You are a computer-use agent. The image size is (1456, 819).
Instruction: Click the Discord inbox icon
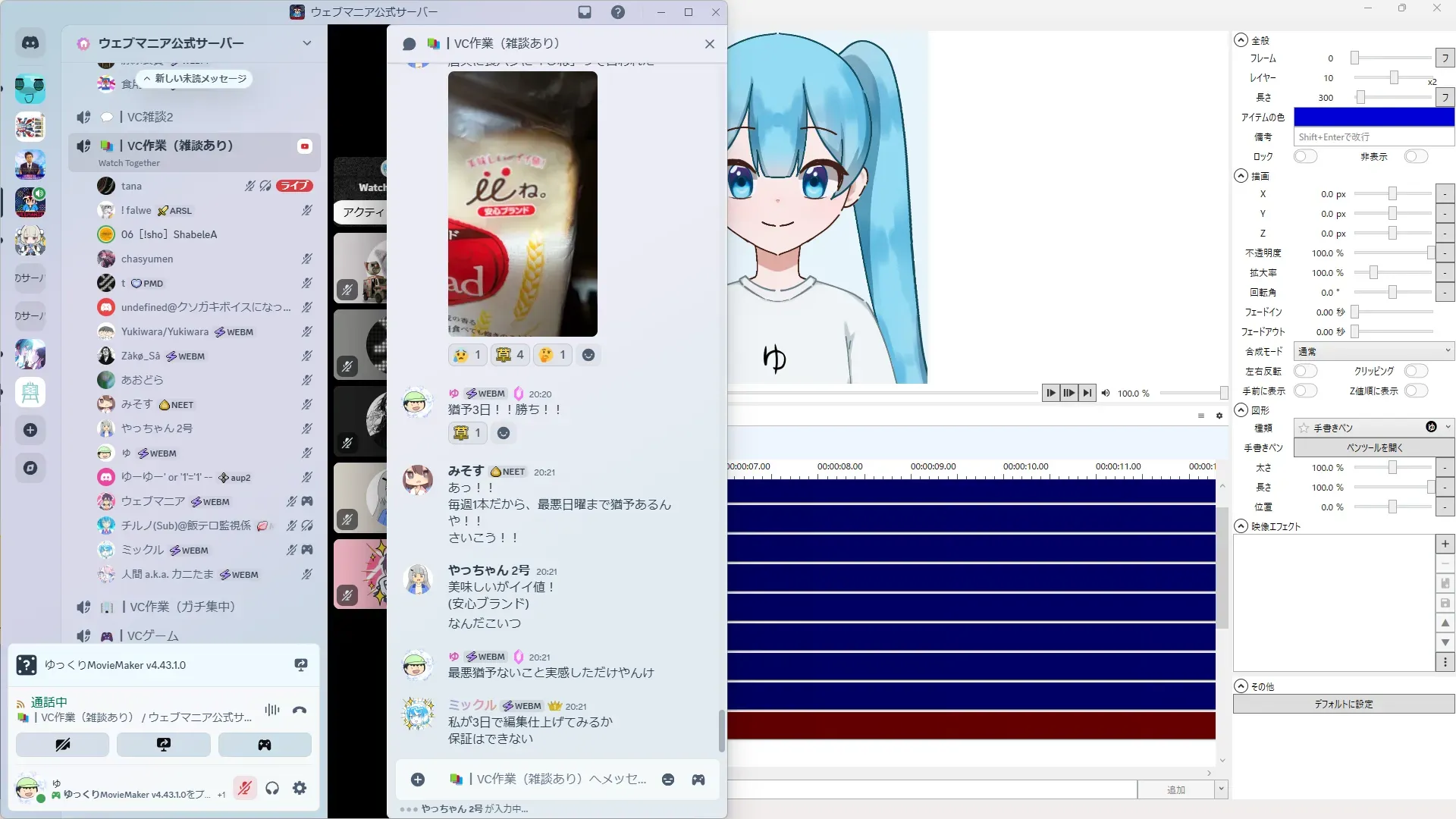point(585,12)
